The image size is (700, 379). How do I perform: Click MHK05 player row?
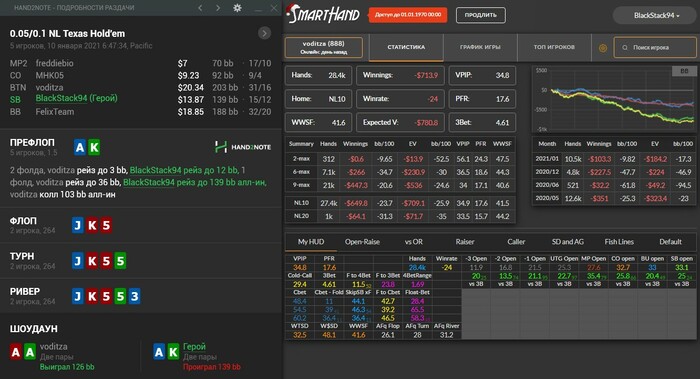point(140,75)
